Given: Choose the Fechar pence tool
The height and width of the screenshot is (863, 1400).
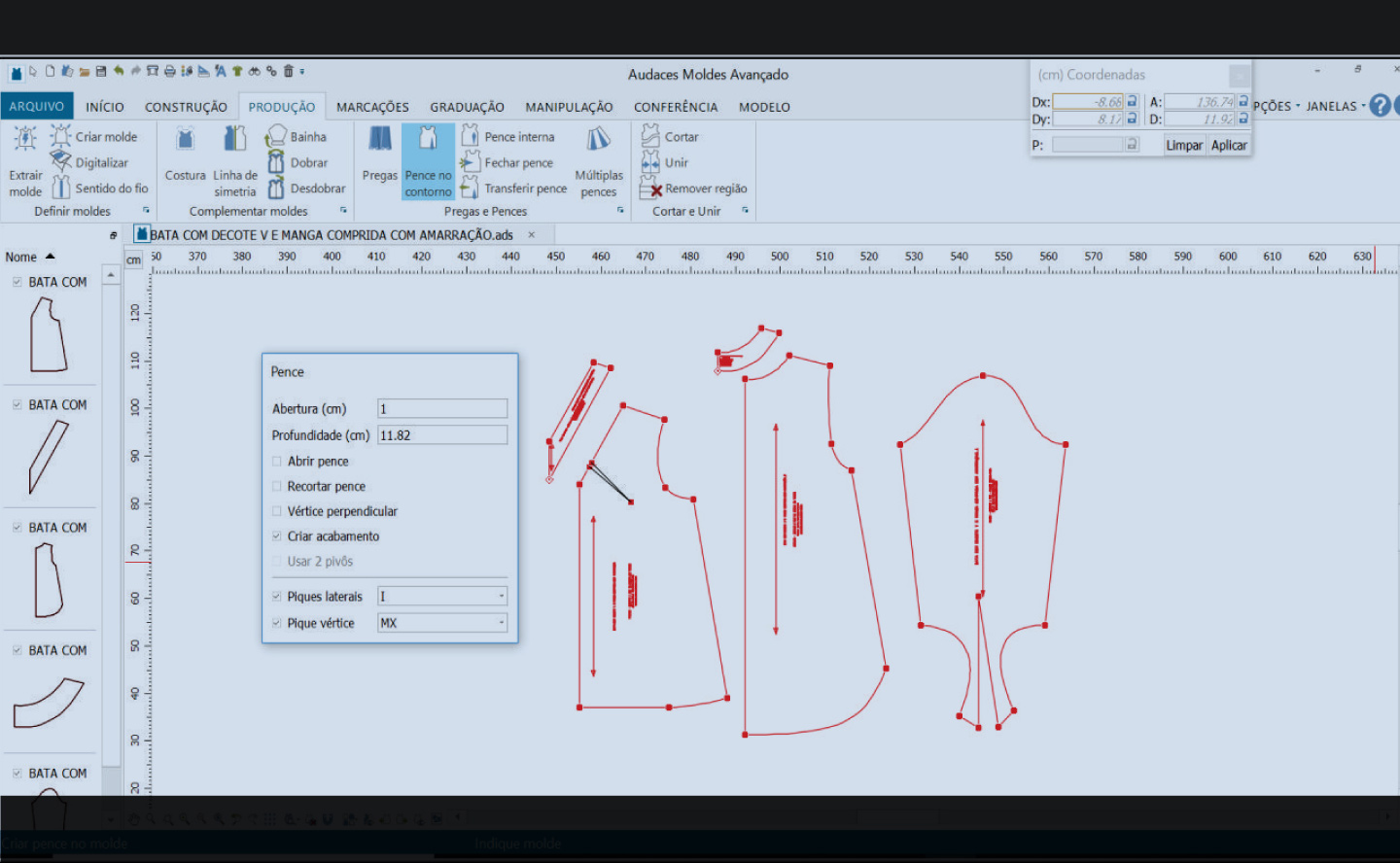Looking at the screenshot, I should coord(507,162).
